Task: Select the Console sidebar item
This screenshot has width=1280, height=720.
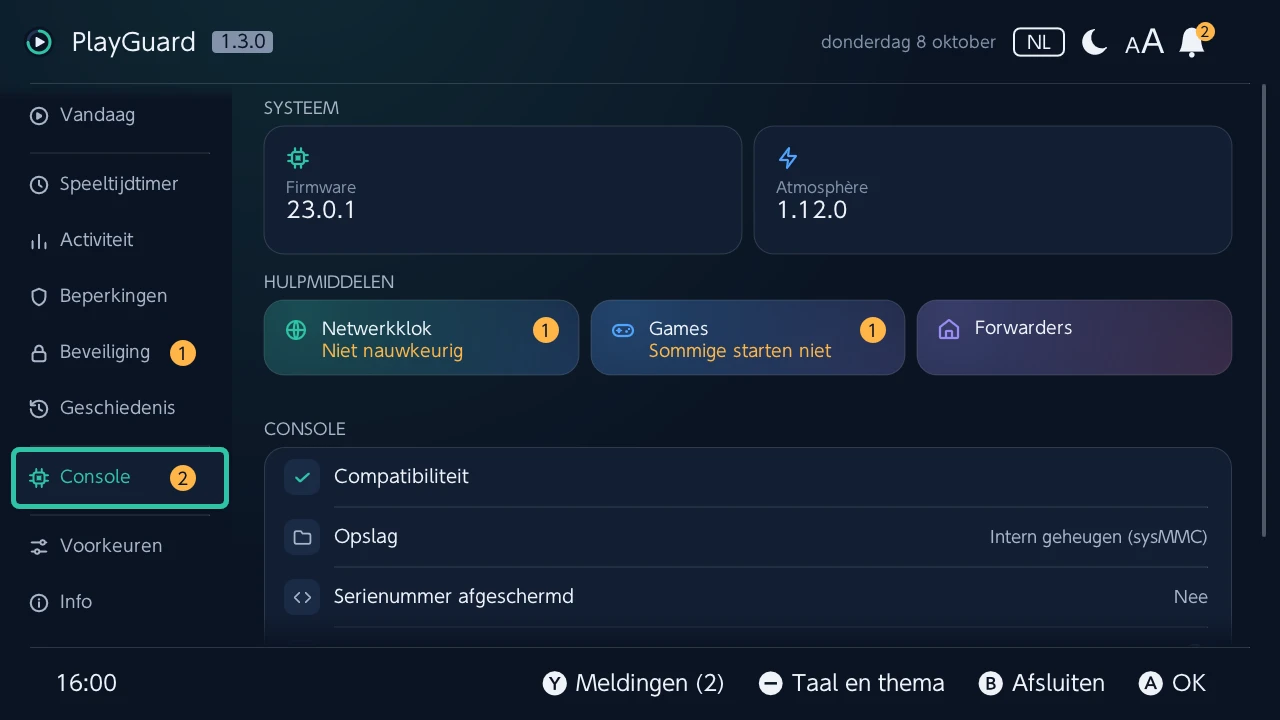Action: click(120, 478)
